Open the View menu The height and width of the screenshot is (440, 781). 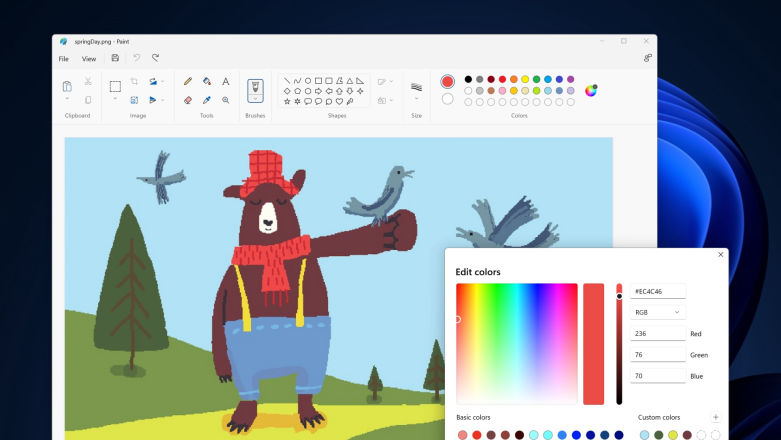(89, 59)
